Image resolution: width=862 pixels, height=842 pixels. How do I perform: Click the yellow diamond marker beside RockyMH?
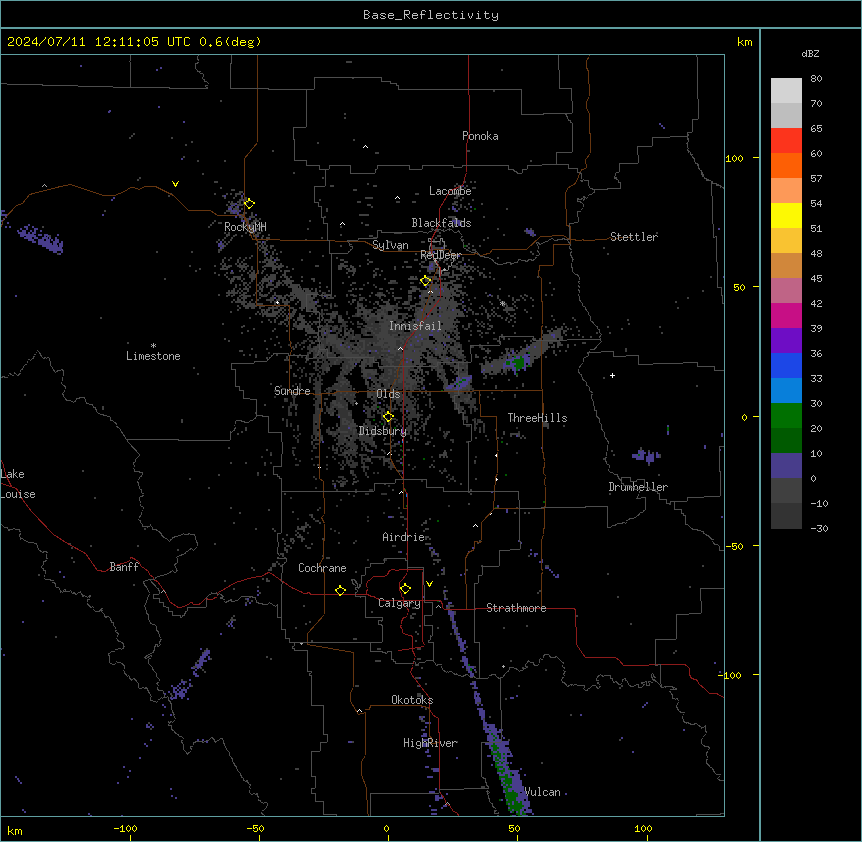[x=249, y=204]
